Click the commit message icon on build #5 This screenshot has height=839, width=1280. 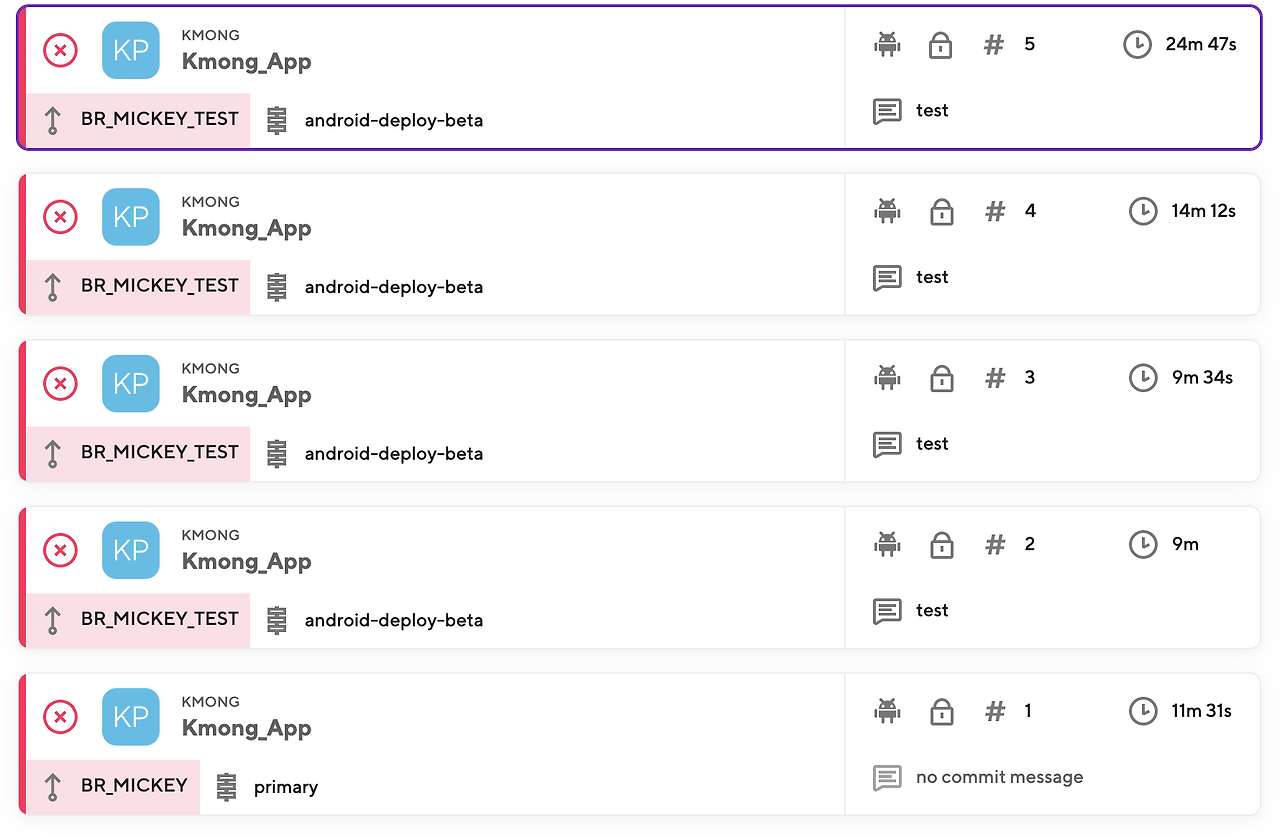pyautogui.click(x=887, y=111)
